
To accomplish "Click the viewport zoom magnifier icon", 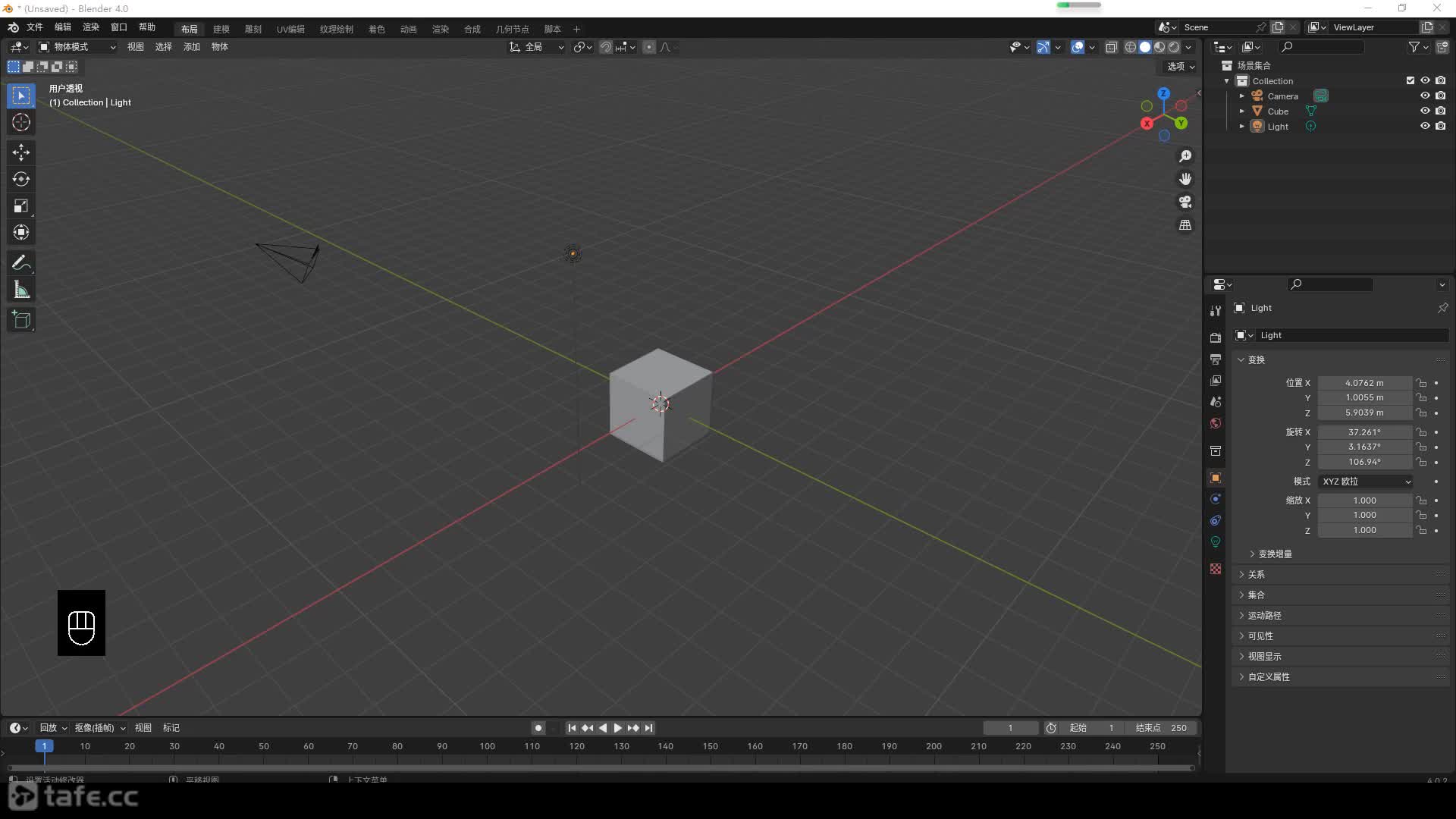I will pos(1185,156).
